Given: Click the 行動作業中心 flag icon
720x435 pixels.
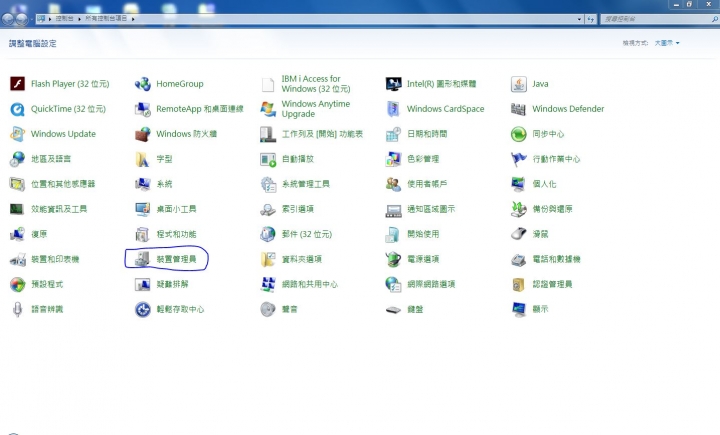Looking at the screenshot, I should coord(519,159).
